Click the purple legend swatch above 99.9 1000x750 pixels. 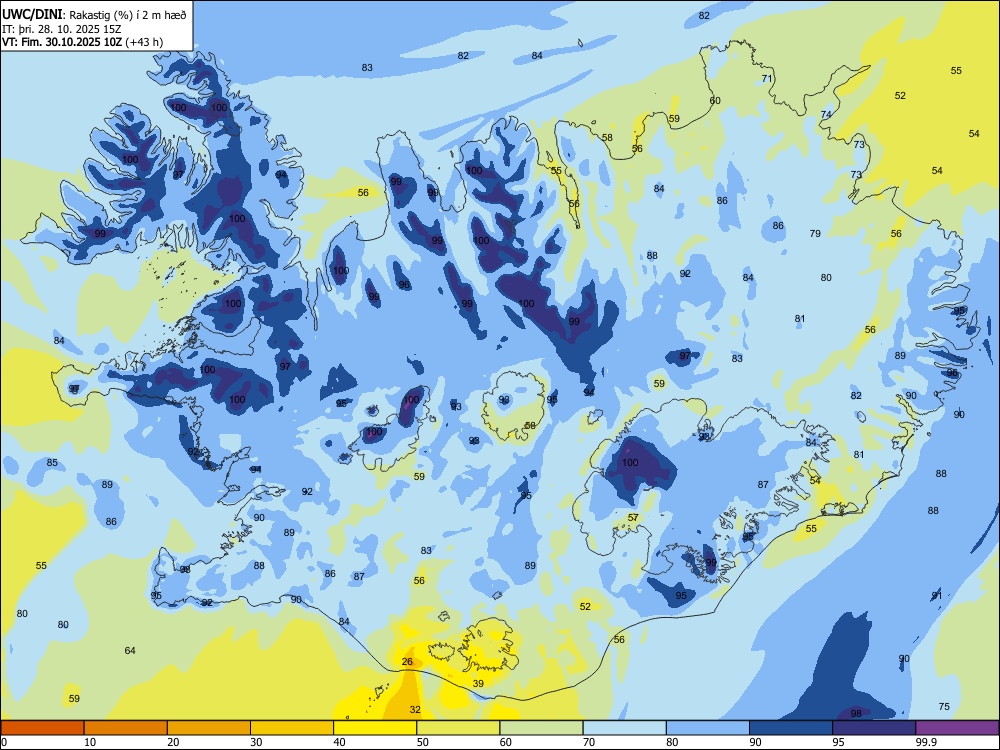pyautogui.click(x=957, y=728)
